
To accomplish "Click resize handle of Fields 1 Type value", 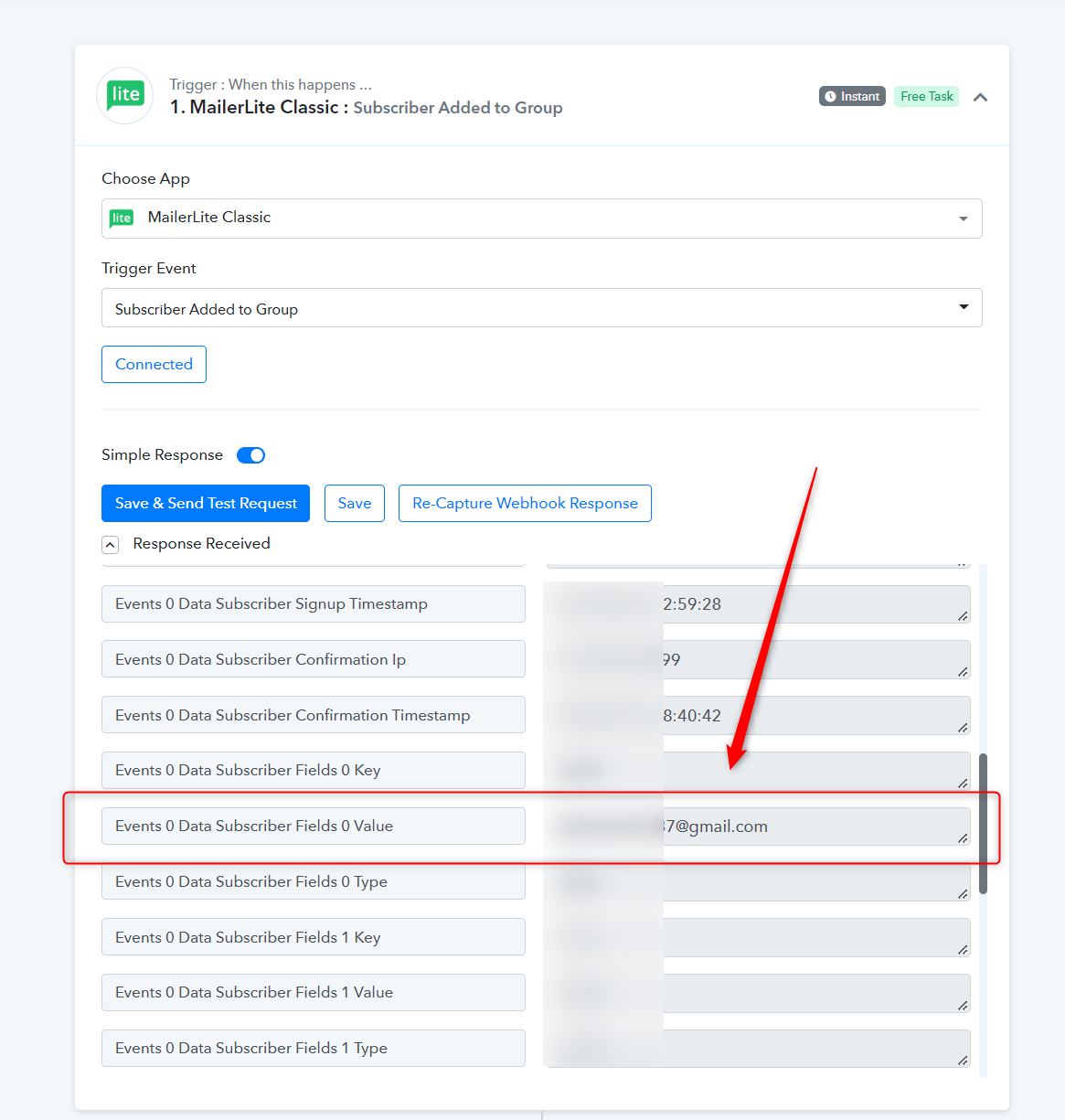I will pyautogui.click(x=963, y=1061).
